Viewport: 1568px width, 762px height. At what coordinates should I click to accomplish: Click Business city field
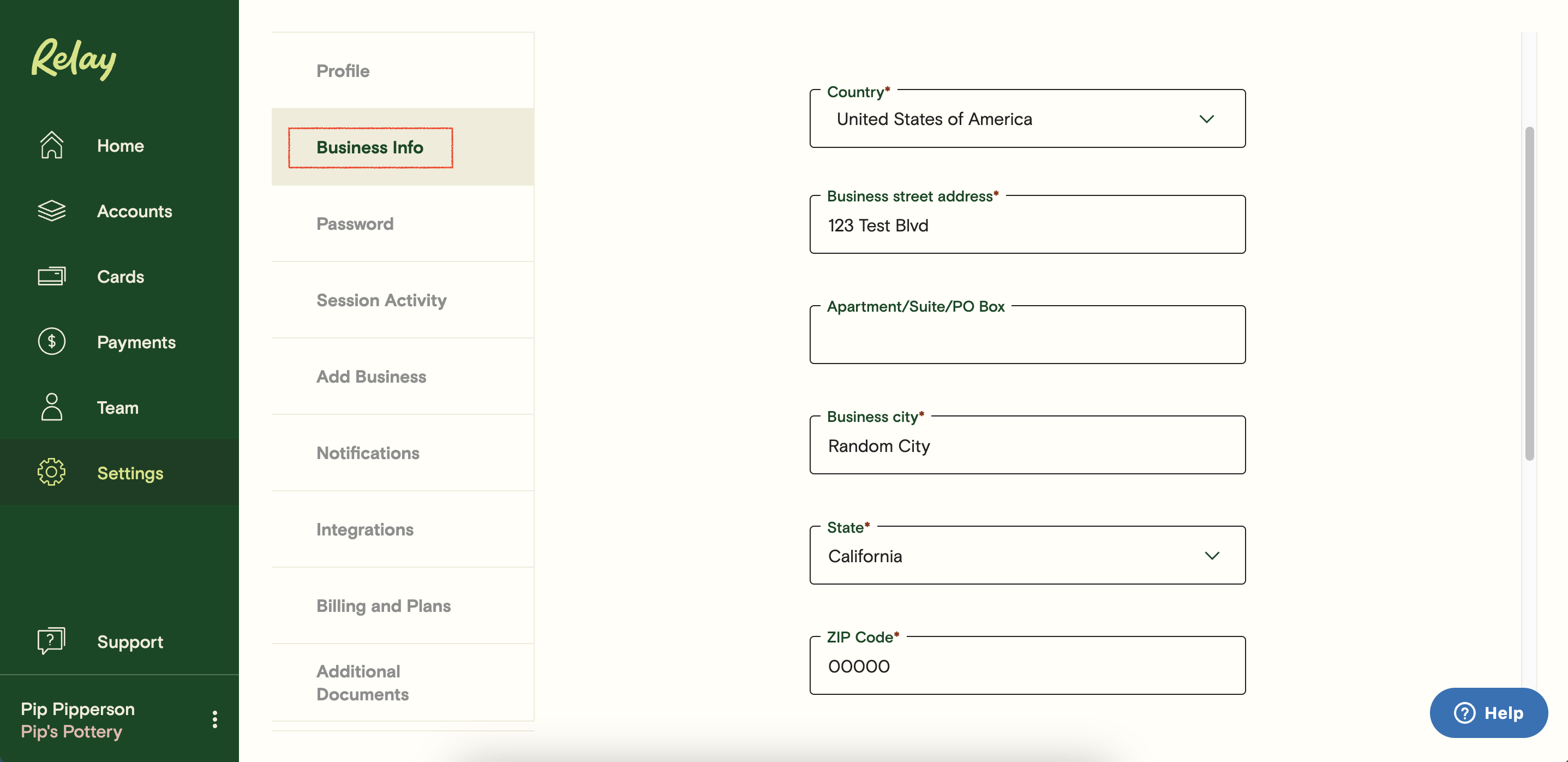click(x=1027, y=445)
